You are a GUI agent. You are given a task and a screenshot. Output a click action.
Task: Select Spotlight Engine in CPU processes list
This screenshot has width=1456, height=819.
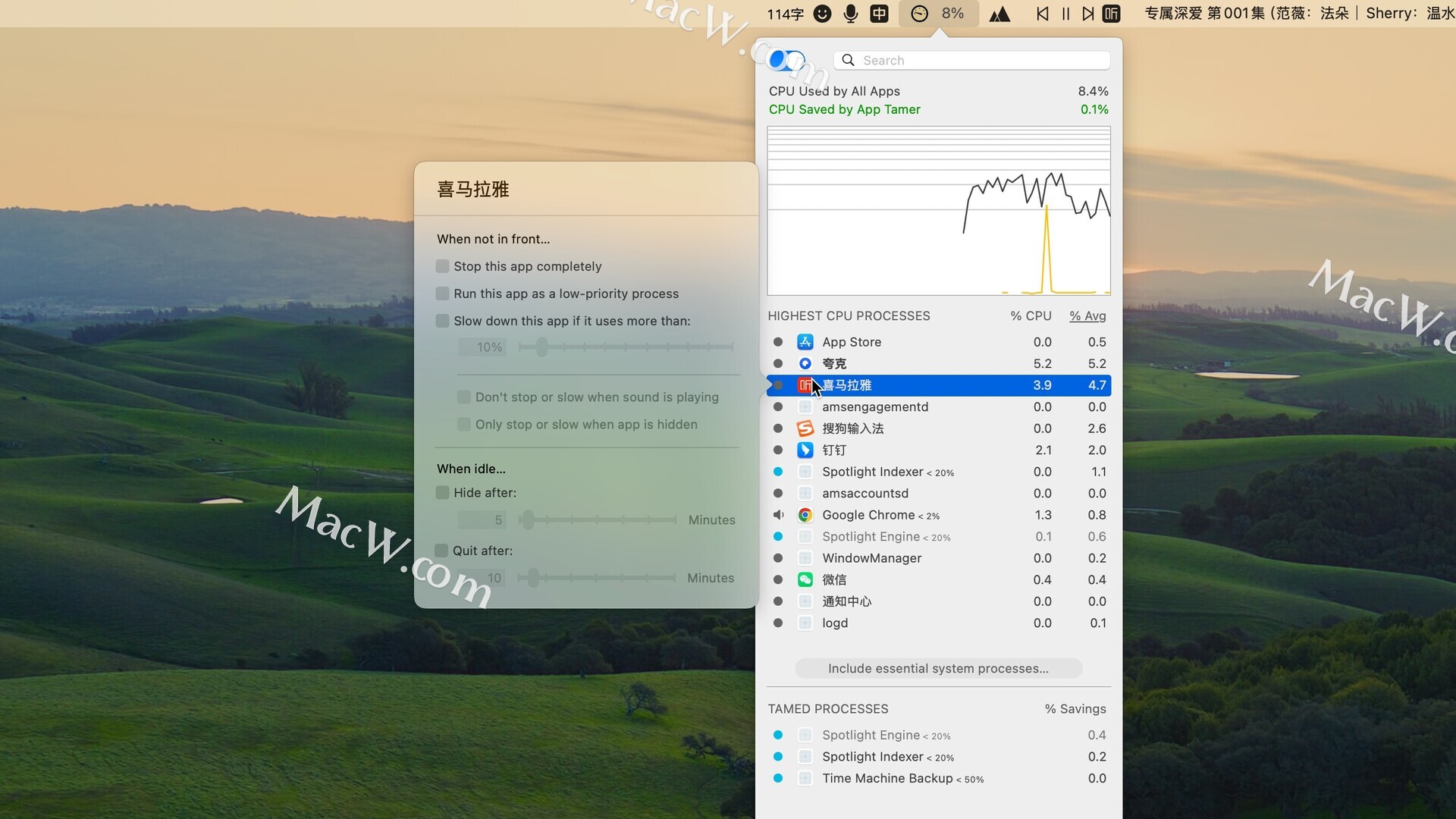coord(939,537)
